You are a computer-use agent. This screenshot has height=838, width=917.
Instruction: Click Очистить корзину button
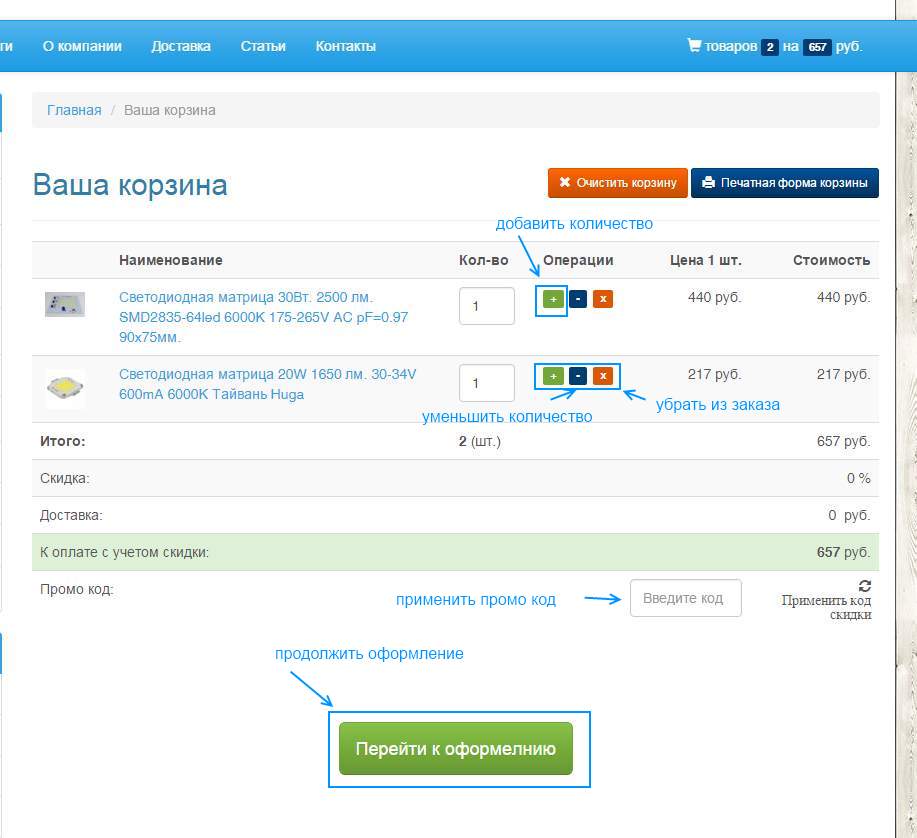coord(618,182)
